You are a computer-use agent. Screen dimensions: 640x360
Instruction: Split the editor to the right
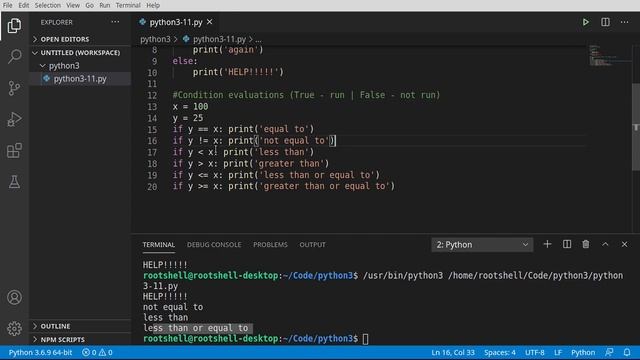point(605,22)
